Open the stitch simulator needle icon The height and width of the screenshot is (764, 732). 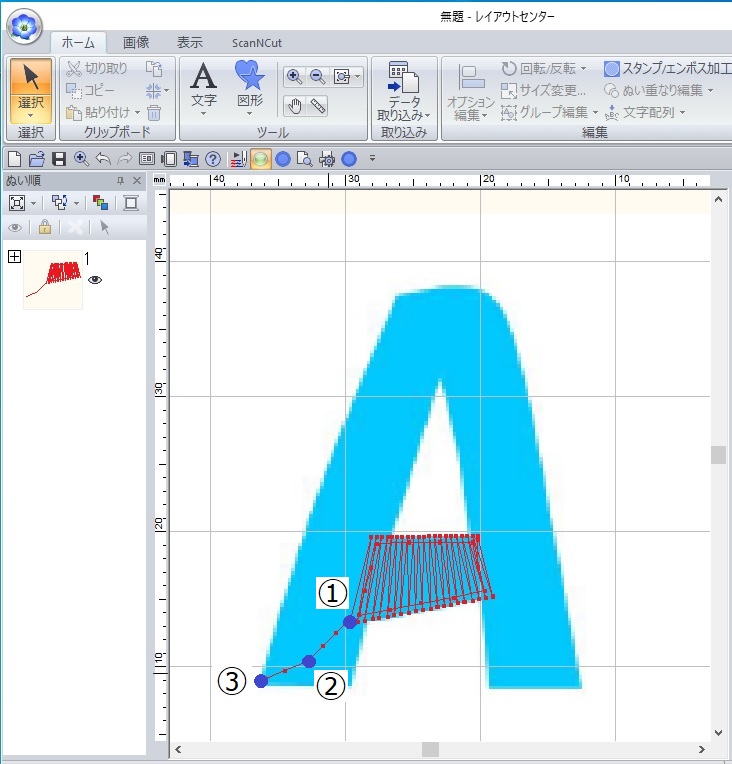[238, 159]
